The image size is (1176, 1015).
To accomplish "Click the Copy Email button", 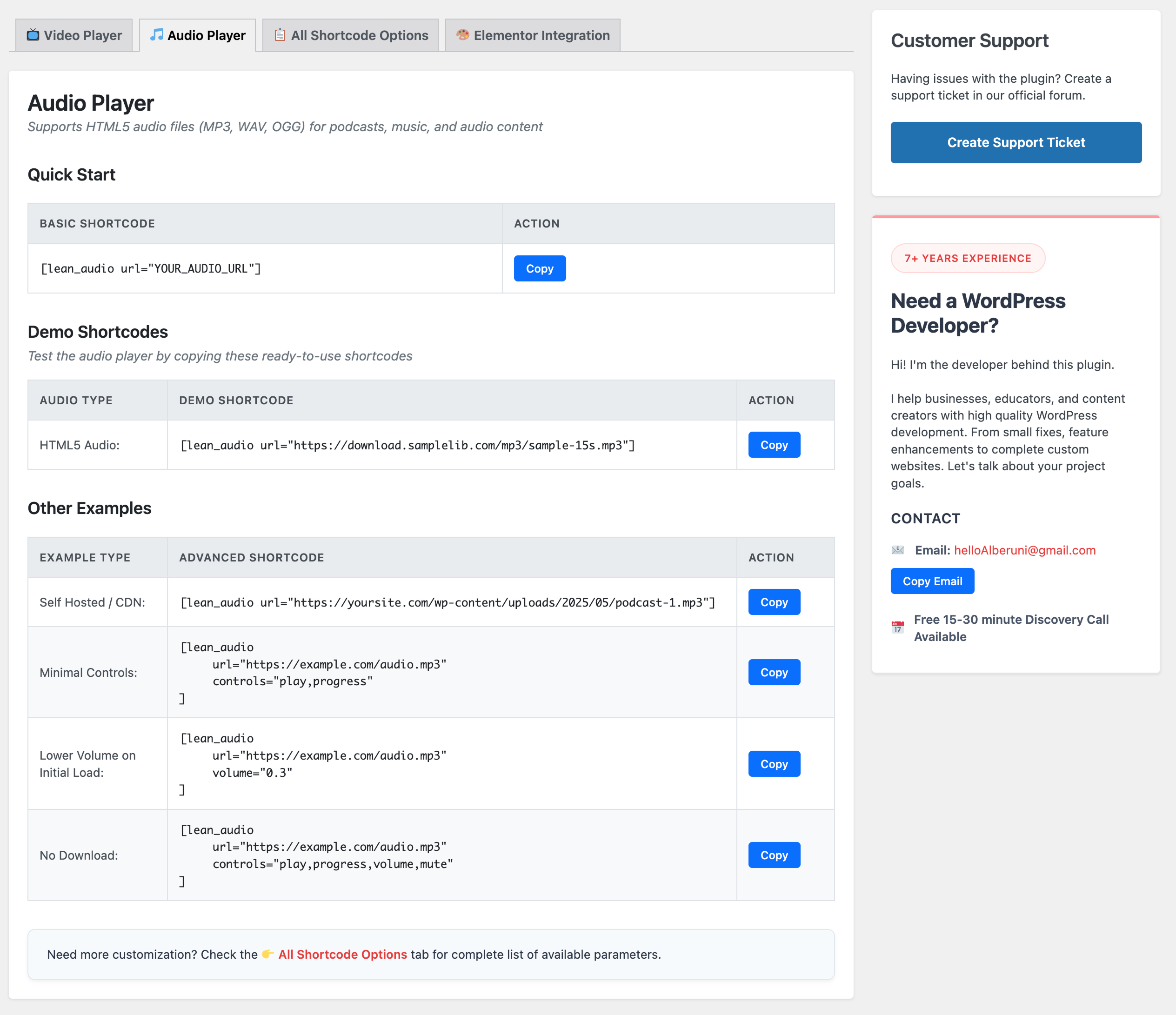I will [932, 581].
